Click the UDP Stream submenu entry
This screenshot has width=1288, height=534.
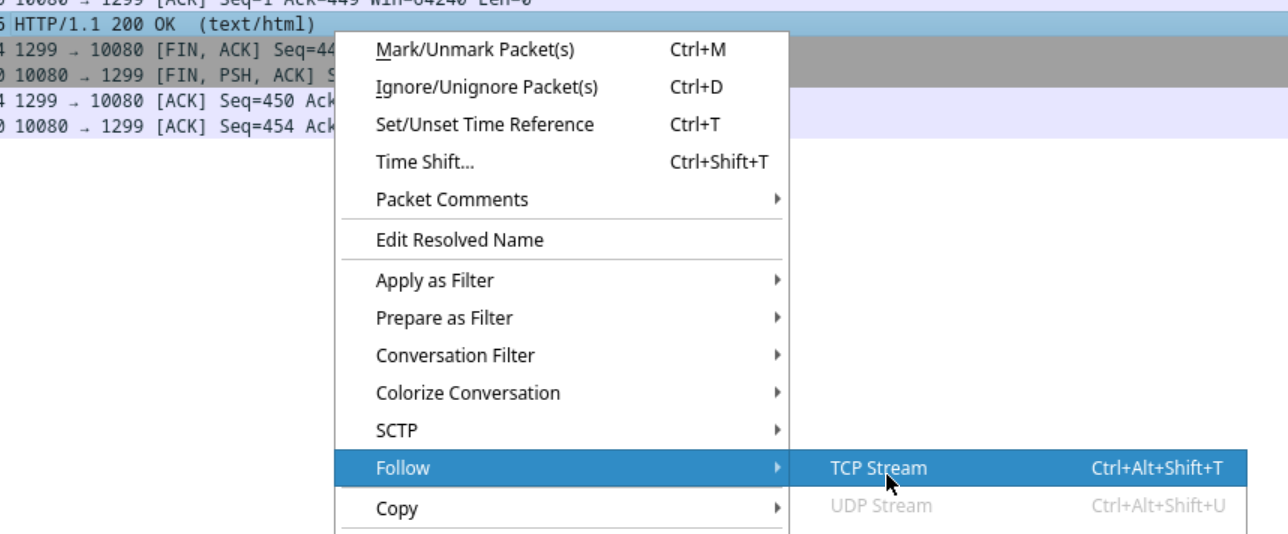(x=880, y=506)
